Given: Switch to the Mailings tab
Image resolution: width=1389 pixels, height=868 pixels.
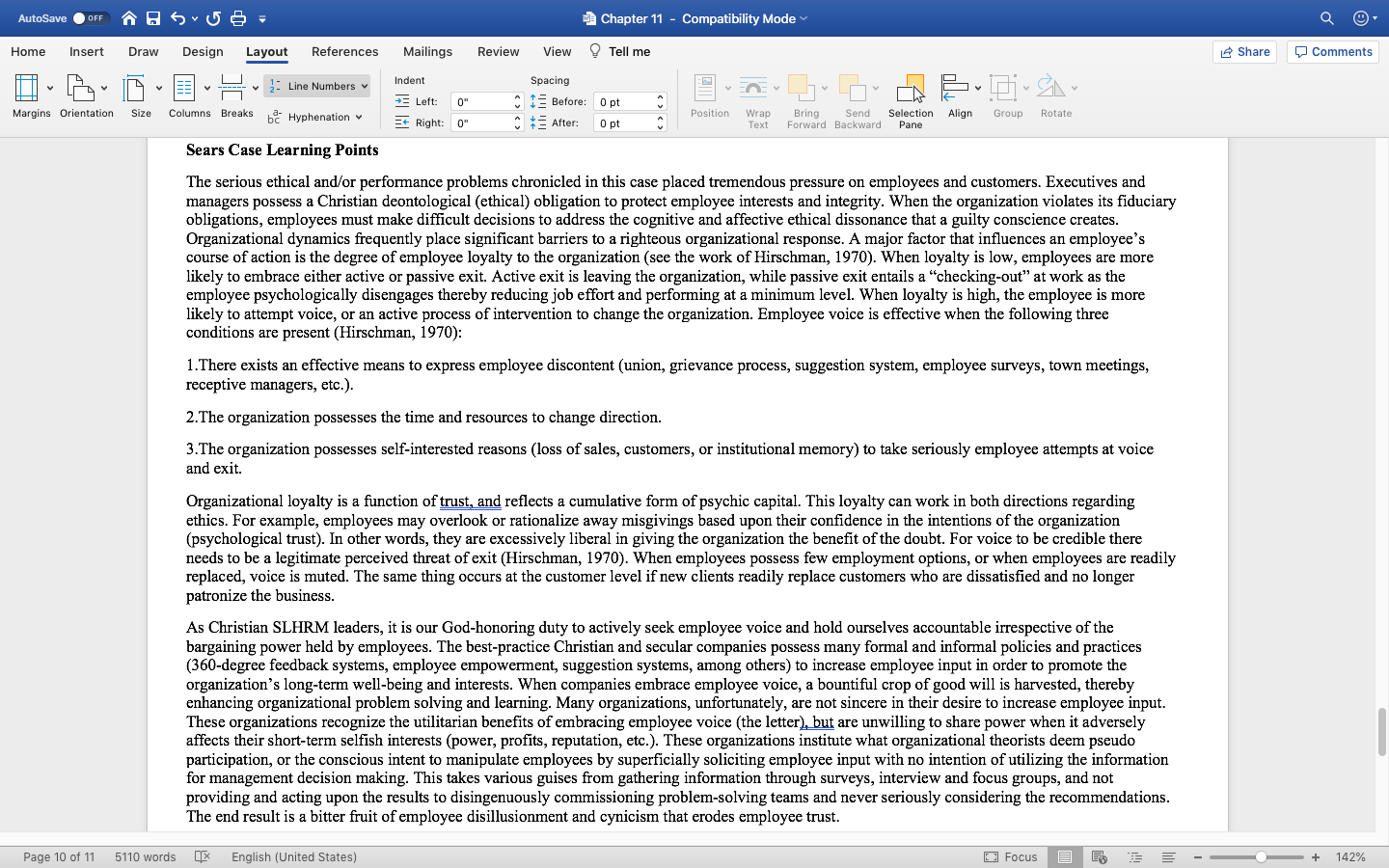Looking at the screenshot, I should click(x=427, y=51).
